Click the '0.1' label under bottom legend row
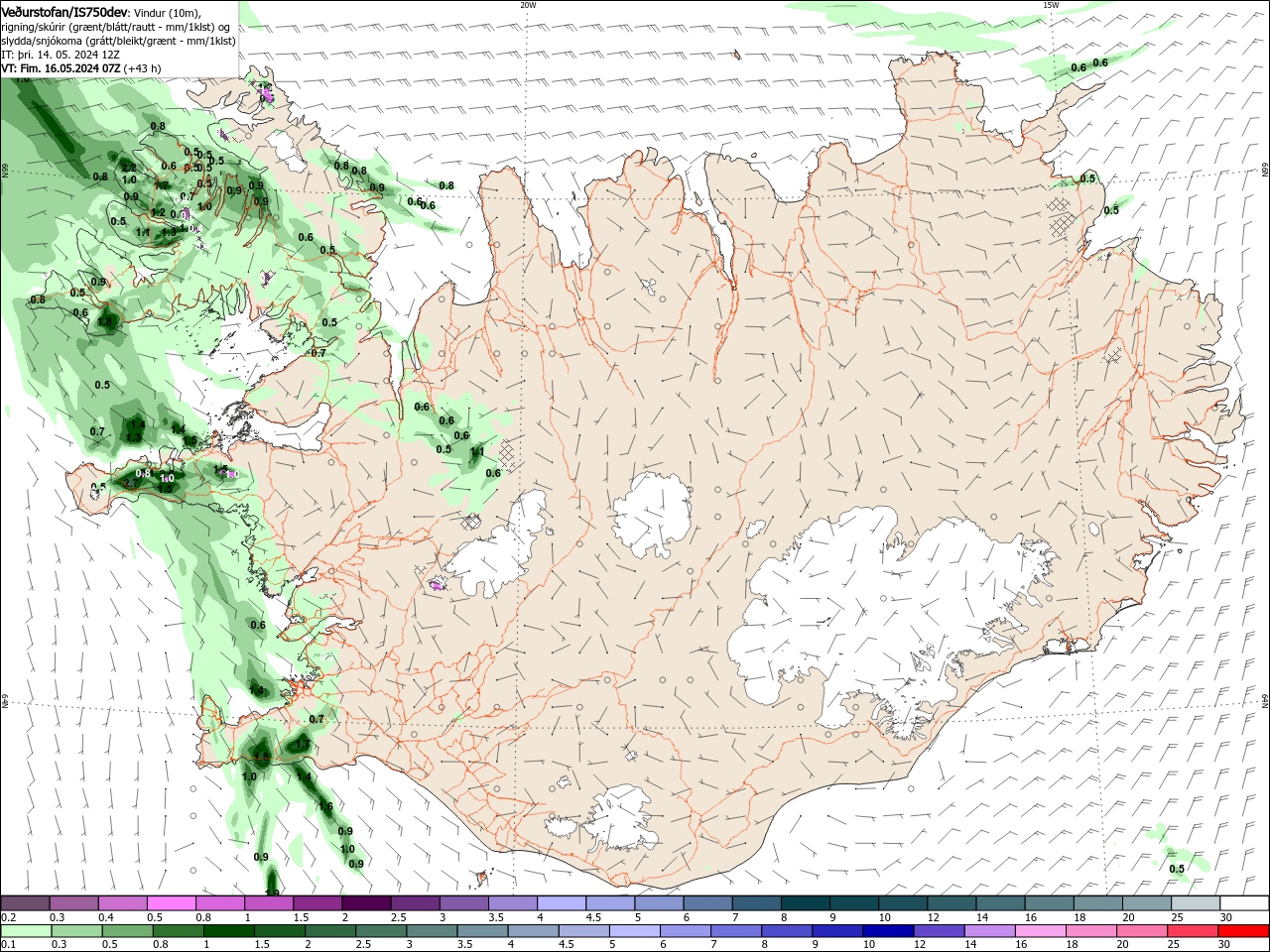The image size is (1270, 952). click(8, 945)
